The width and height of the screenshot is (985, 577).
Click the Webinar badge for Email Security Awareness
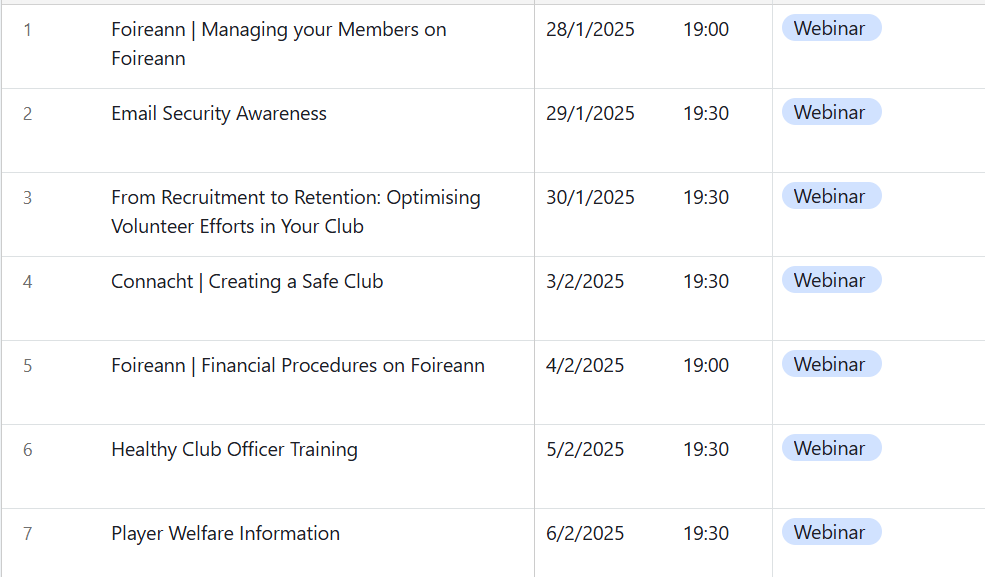pyautogui.click(x=831, y=112)
